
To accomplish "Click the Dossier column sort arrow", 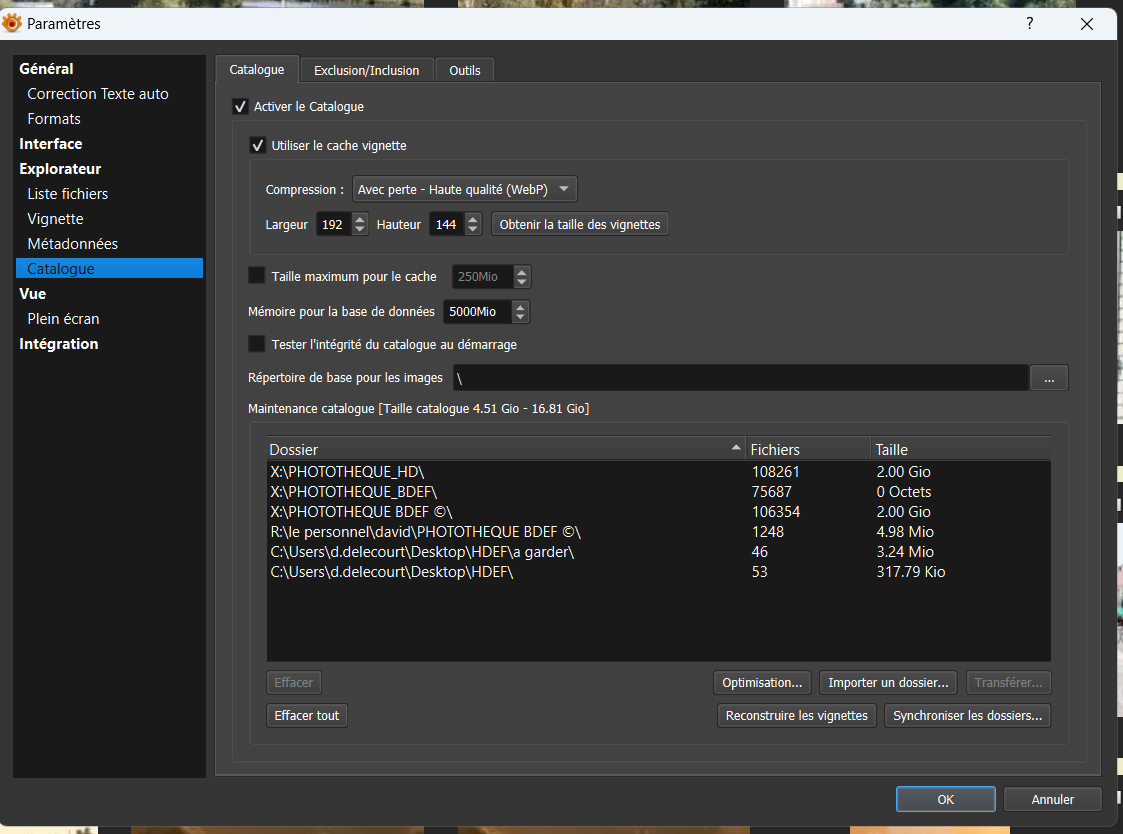I will click(x=737, y=448).
